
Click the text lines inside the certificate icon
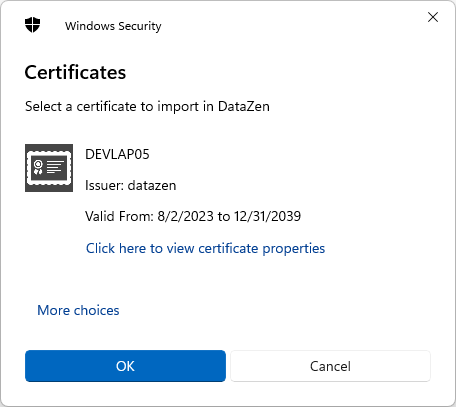(x=55, y=167)
